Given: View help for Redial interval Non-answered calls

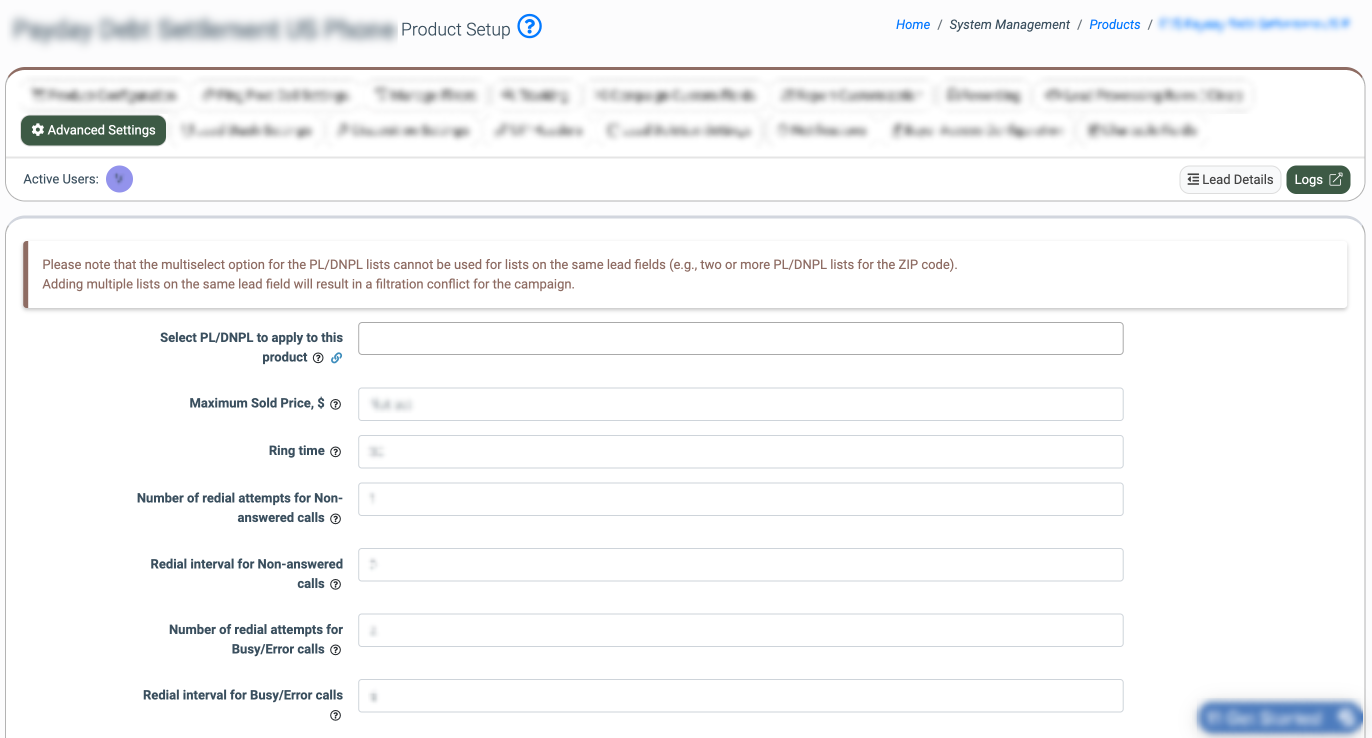Looking at the screenshot, I should pos(336,585).
